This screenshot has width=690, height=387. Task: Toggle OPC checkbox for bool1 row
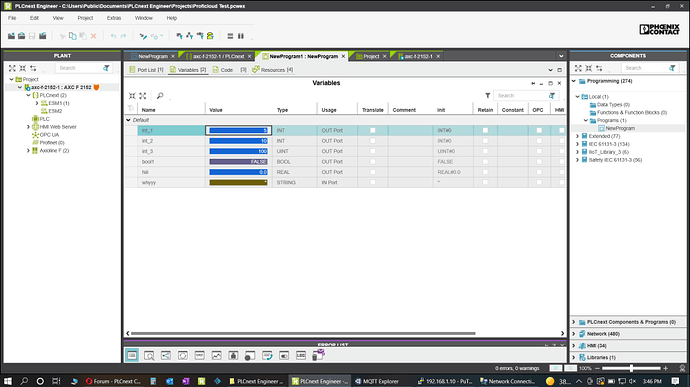(539, 162)
